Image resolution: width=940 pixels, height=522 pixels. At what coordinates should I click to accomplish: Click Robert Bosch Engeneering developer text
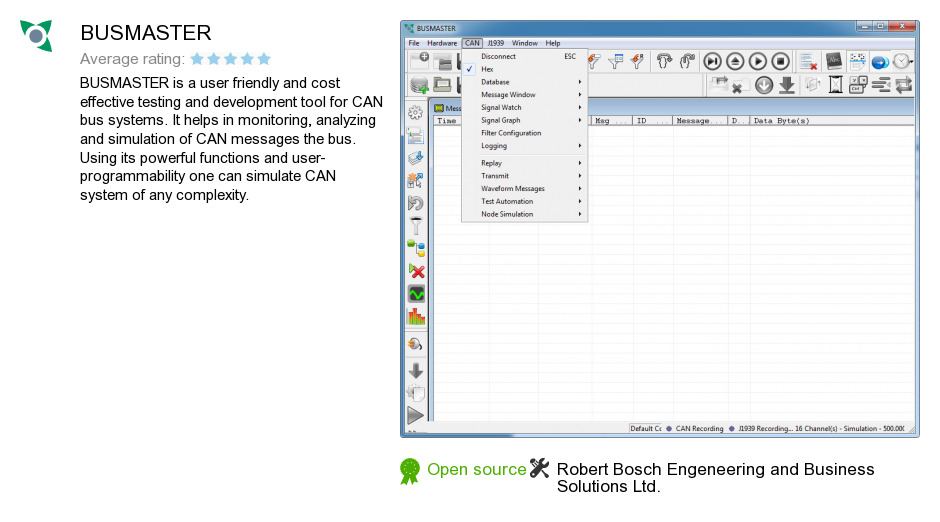(x=715, y=478)
